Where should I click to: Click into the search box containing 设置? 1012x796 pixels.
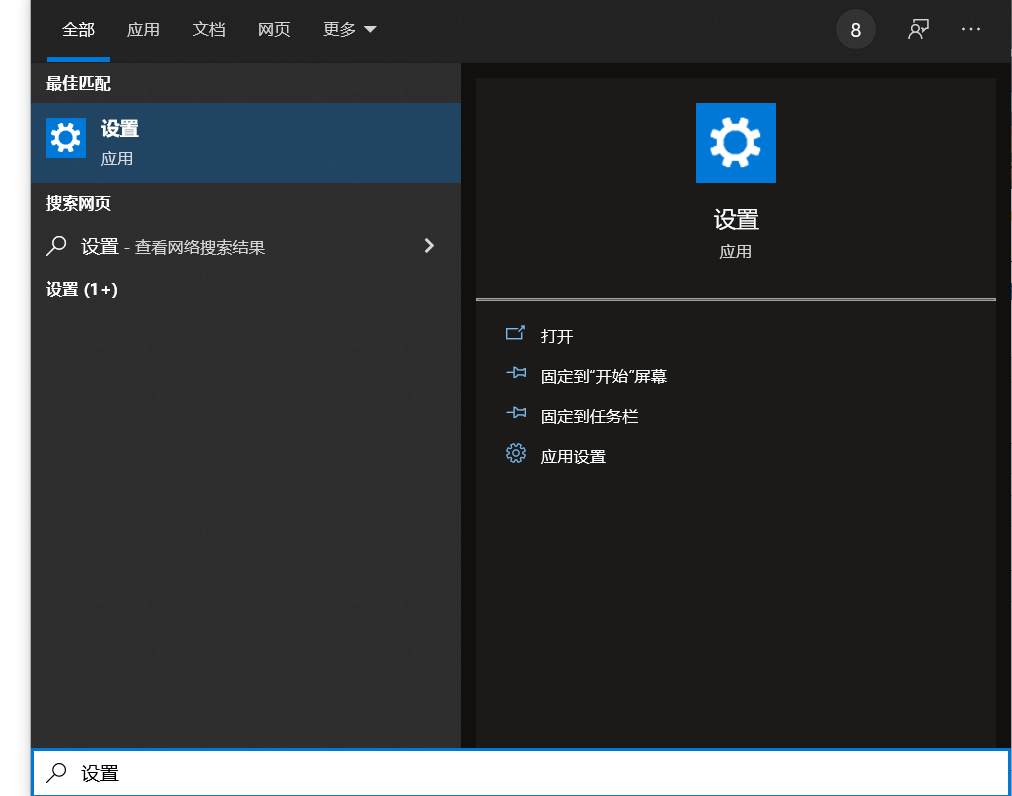(521, 773)
